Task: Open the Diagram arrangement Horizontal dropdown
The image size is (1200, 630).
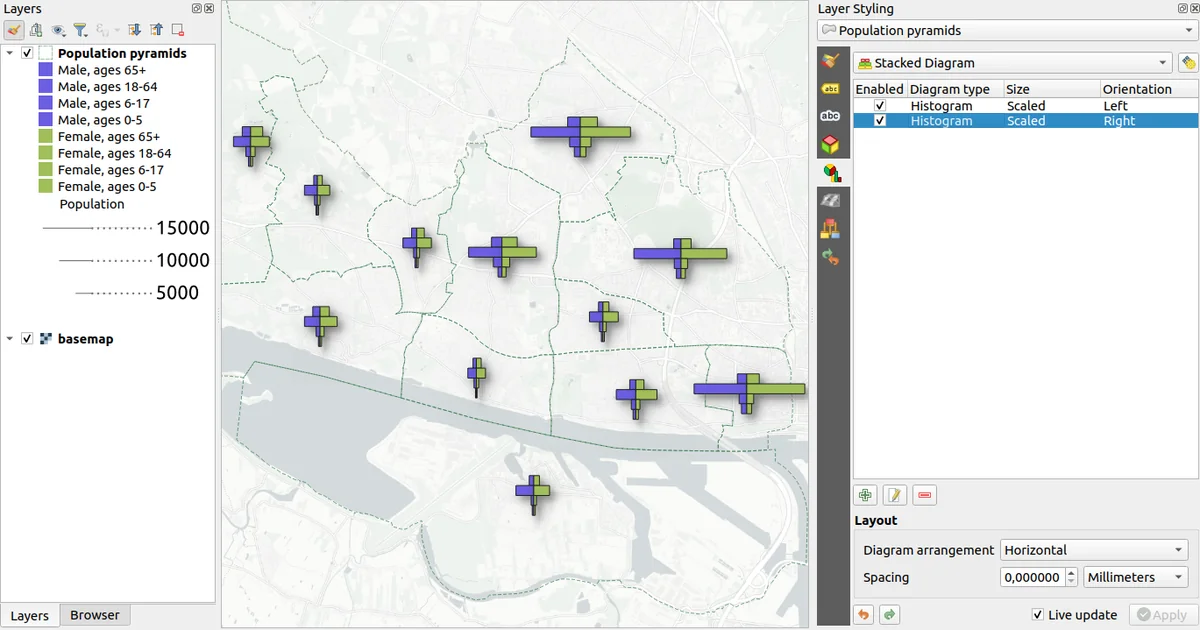Action: point(1093,550)
